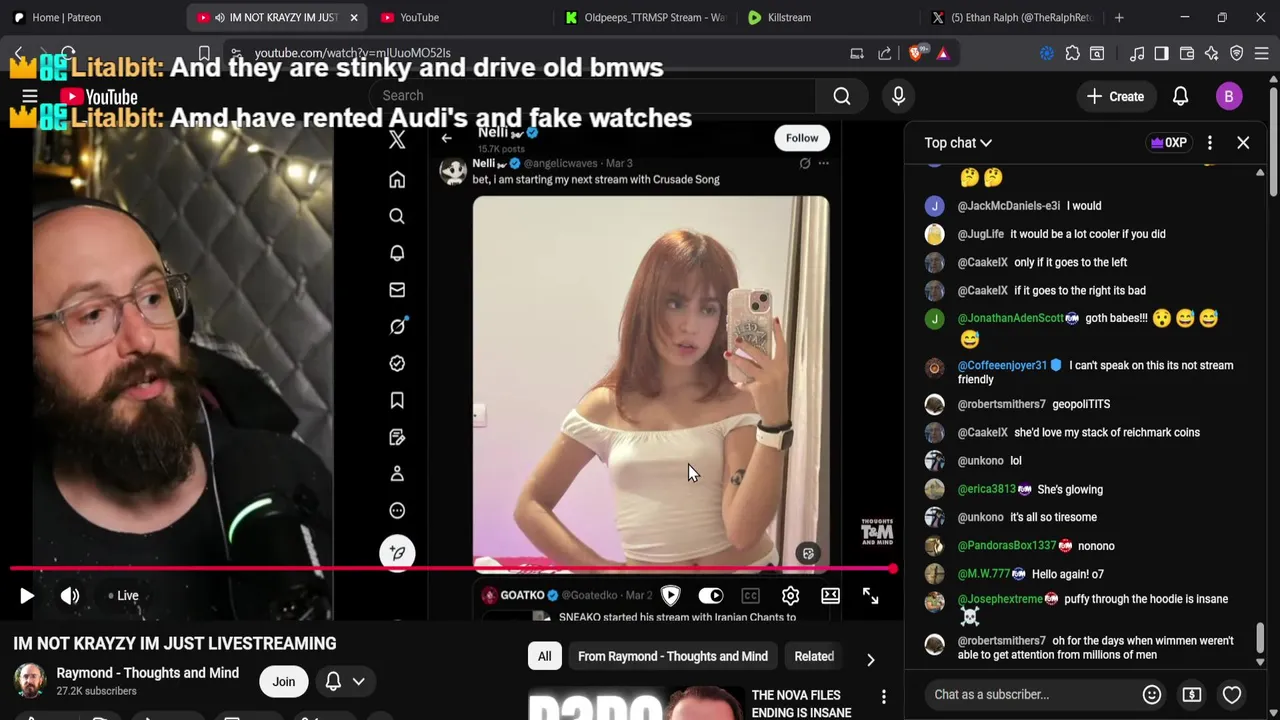The width and height of the screenshot is (1280, 720).
Task: Open the channel avatar under the video
Action: [x=30, y=681]
